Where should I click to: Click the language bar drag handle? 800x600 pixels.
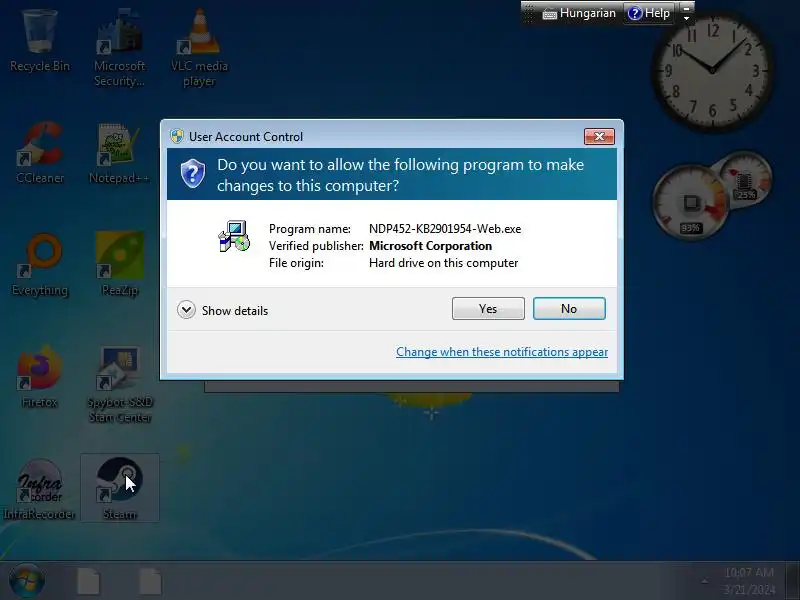(x=528, y=13)
